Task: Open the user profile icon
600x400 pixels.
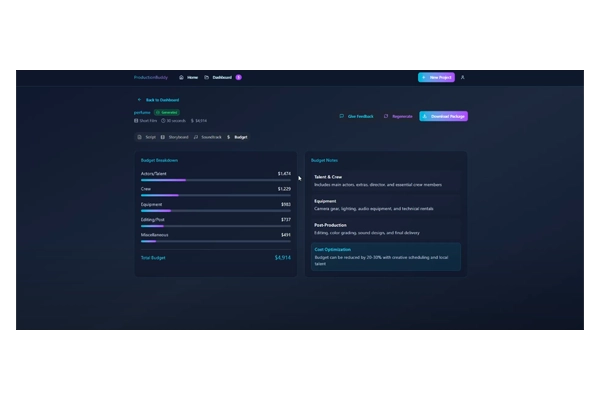Action: pos(462,77)
